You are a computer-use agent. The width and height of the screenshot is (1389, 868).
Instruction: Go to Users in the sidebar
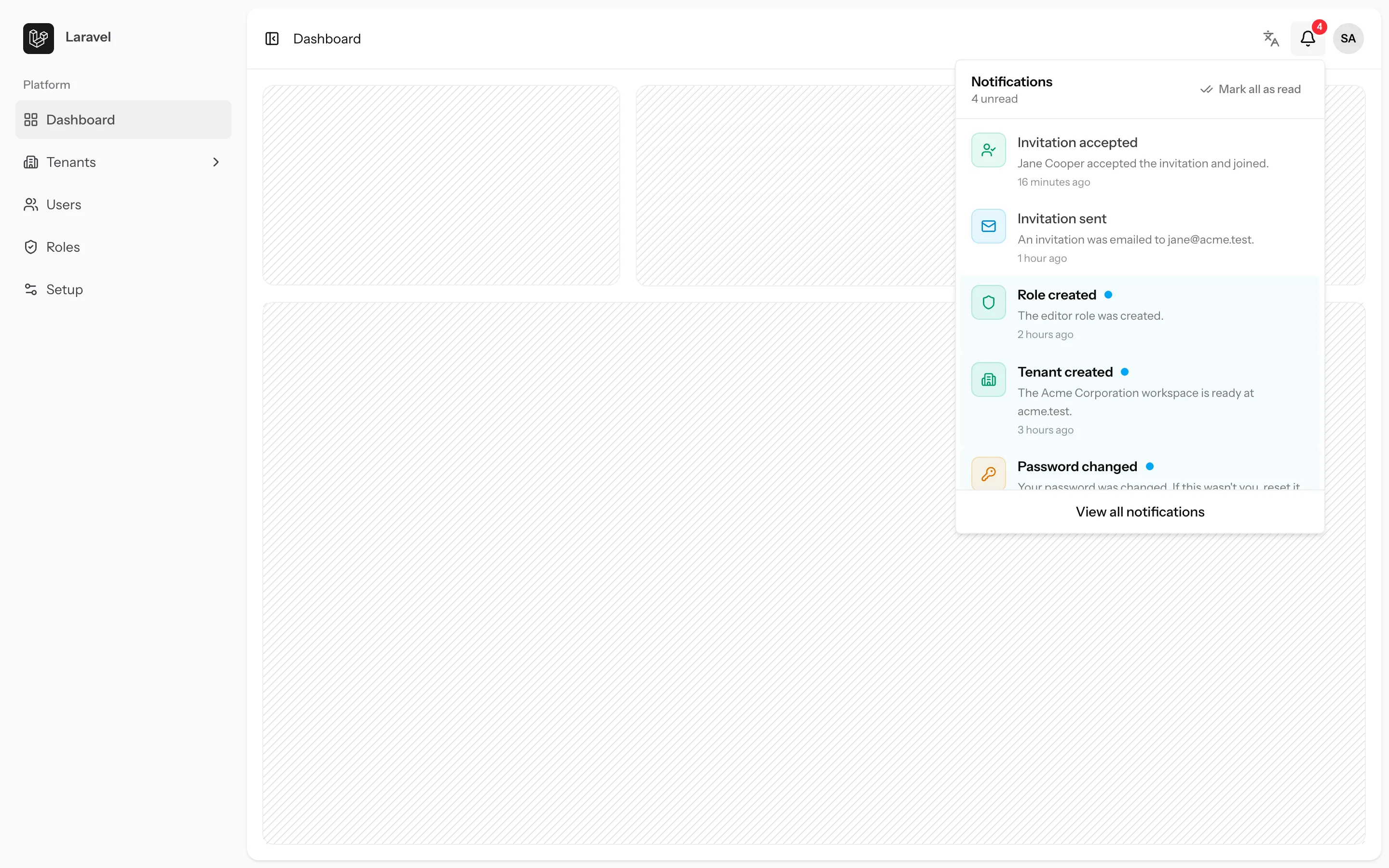pyautogui.click(x=123, y=204)
